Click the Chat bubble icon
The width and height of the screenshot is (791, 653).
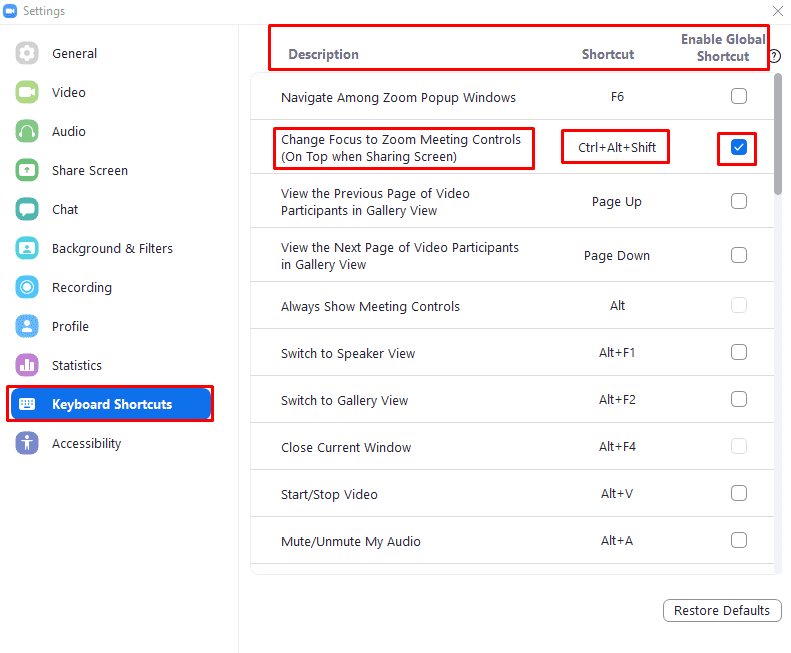27,209
